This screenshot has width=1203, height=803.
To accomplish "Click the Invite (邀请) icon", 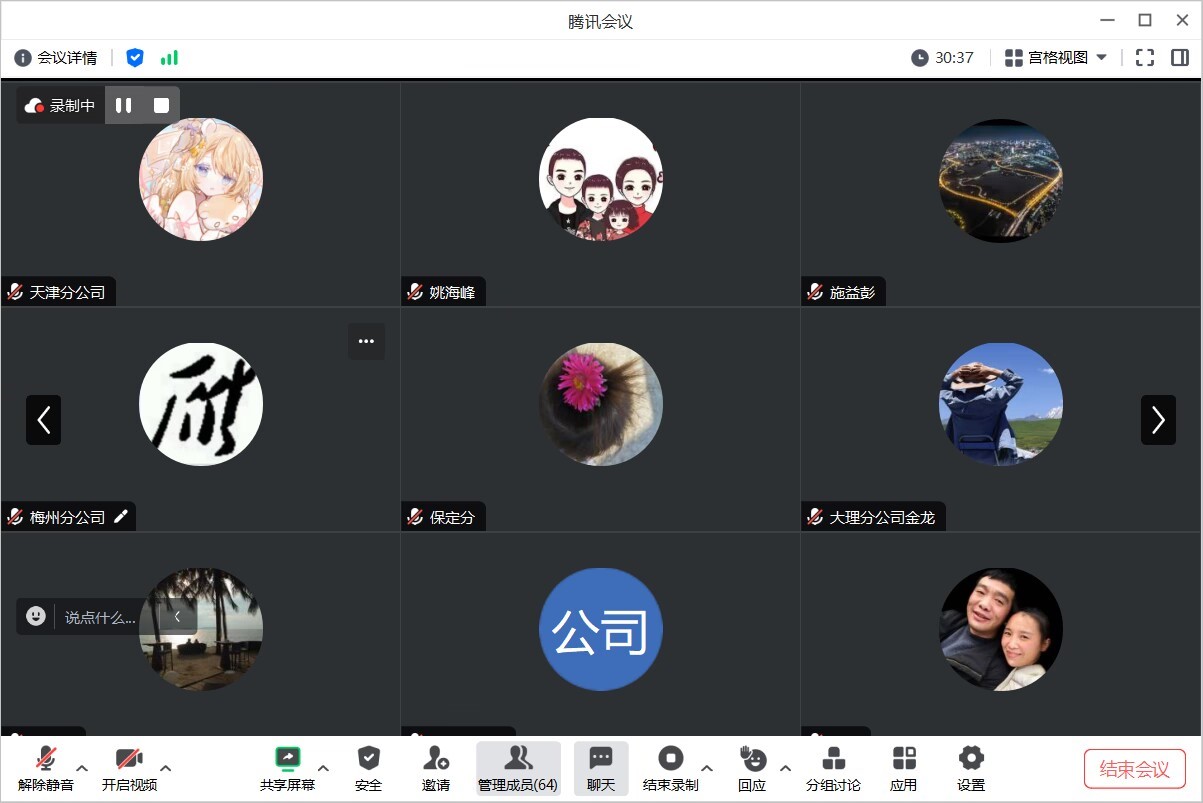I will (436, 768).
